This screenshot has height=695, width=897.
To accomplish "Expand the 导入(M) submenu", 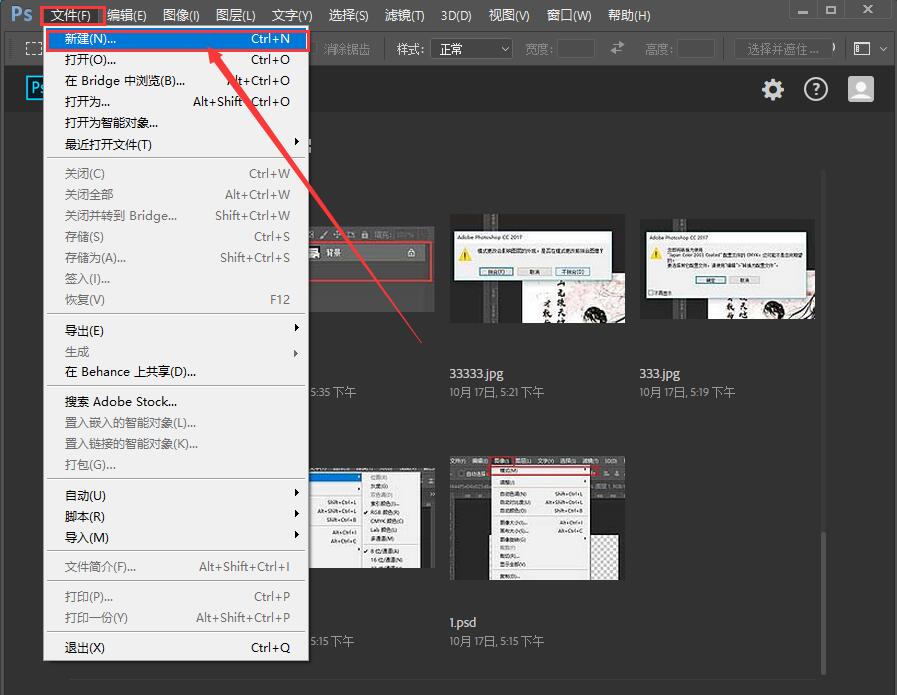I will point(177,538).
